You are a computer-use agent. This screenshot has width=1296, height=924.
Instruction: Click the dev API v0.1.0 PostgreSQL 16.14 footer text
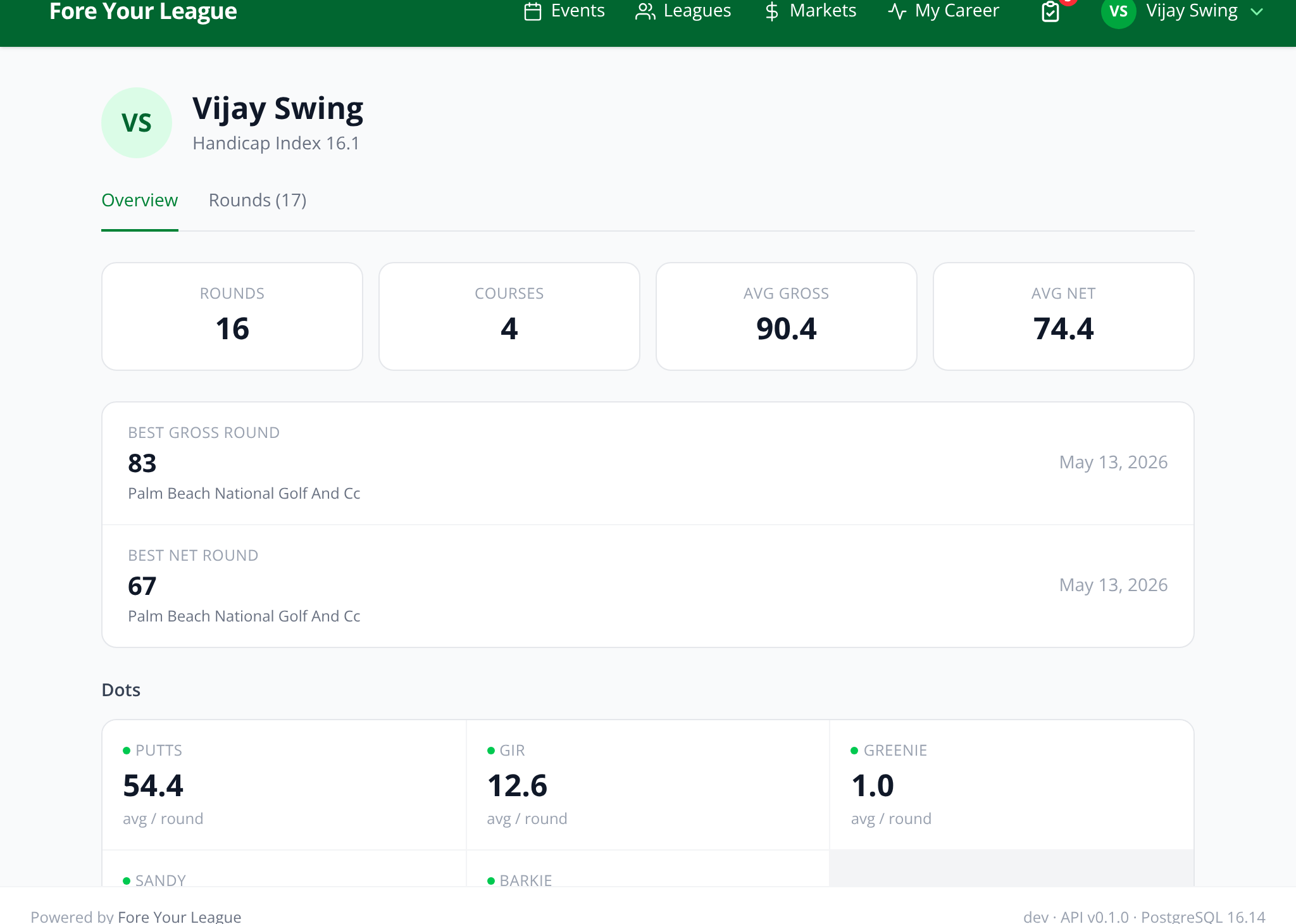[1144, 916]
